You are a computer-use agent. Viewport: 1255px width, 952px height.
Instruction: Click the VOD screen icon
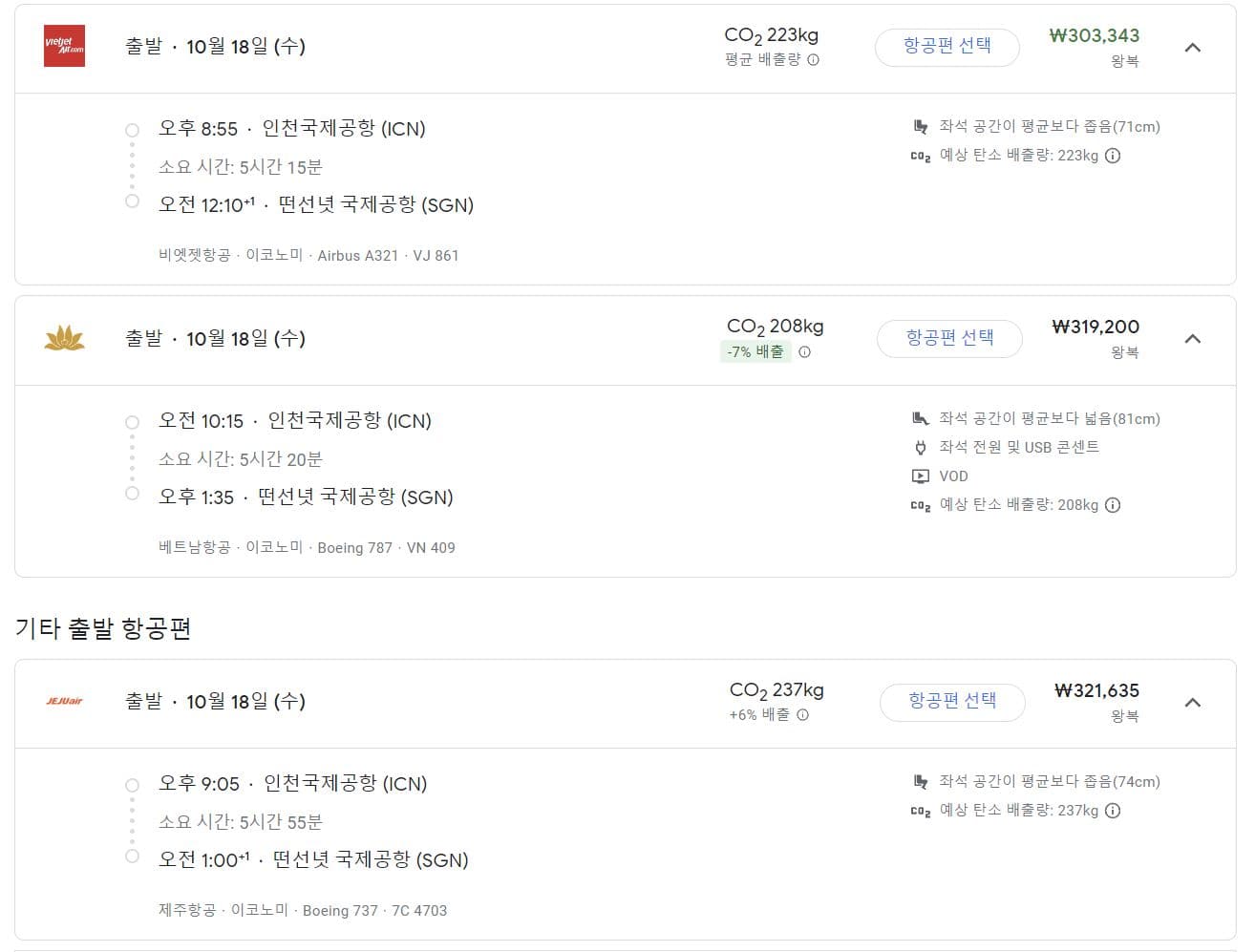point(921,476)
